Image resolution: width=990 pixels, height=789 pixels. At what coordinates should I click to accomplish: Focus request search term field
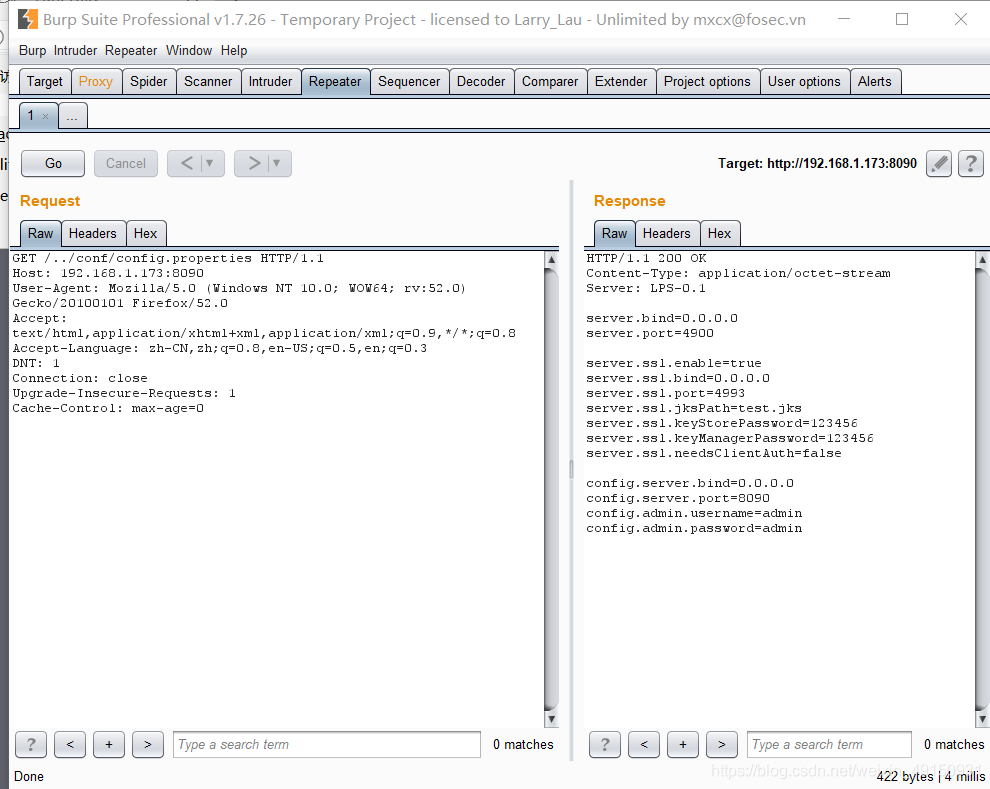326,744
